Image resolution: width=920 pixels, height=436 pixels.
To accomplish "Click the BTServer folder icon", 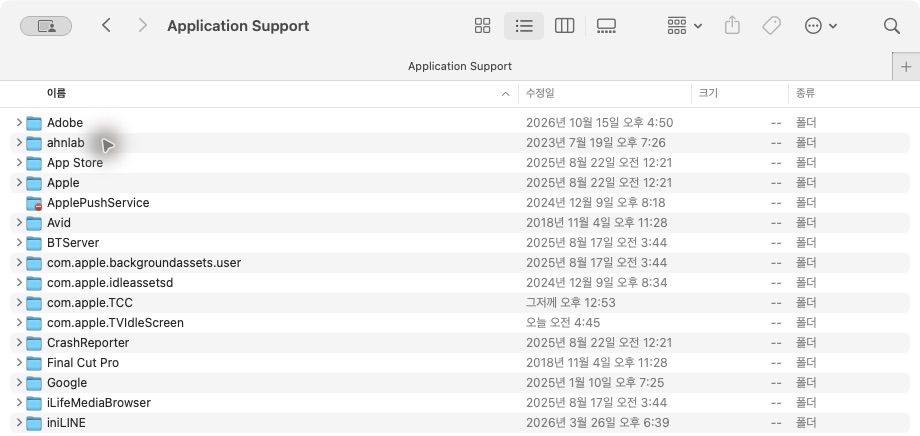I will point(34,243).
